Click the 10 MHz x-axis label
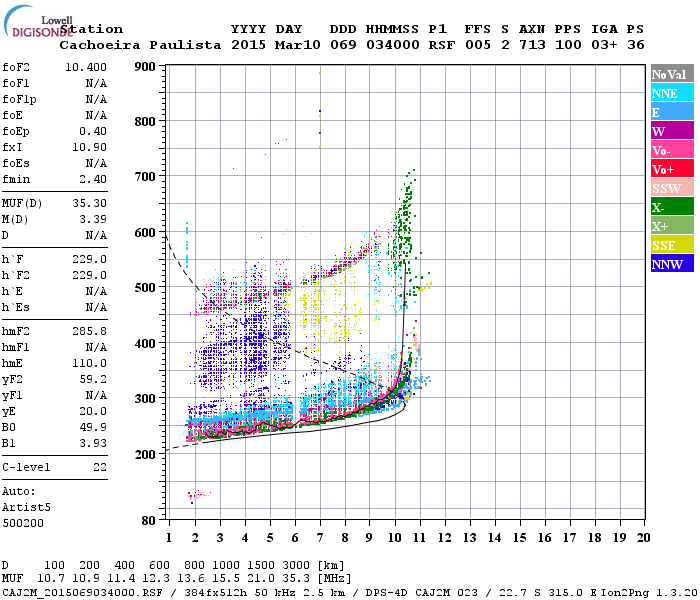The width and height of the screenshot is (700, 600). tap(394, 538)
